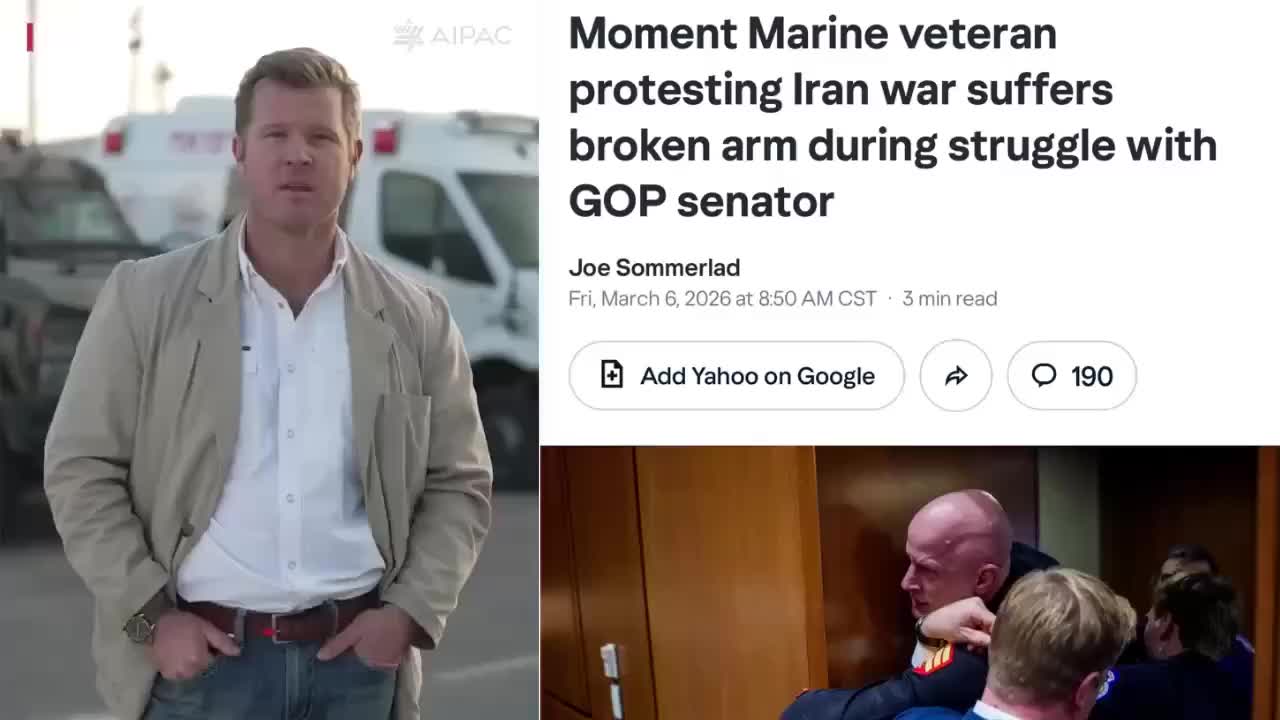This screenshot has height=720, width=1280.
Task: Click the AIPAC star logo watermark
Action: [408, 35]
